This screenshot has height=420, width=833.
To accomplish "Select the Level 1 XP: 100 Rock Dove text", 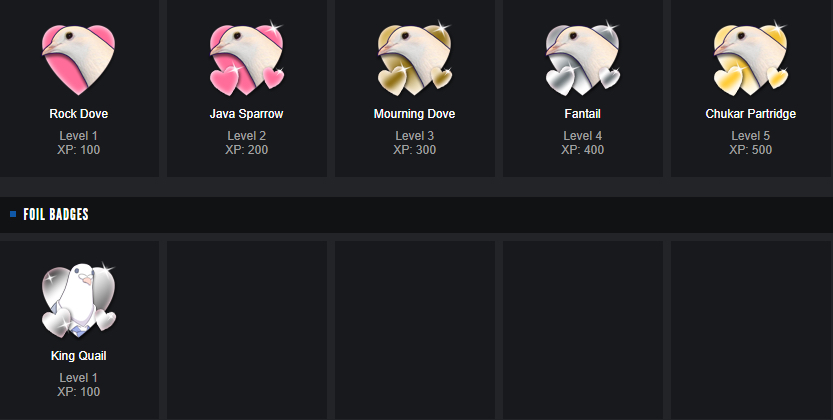I will click(x=79, y=143).
